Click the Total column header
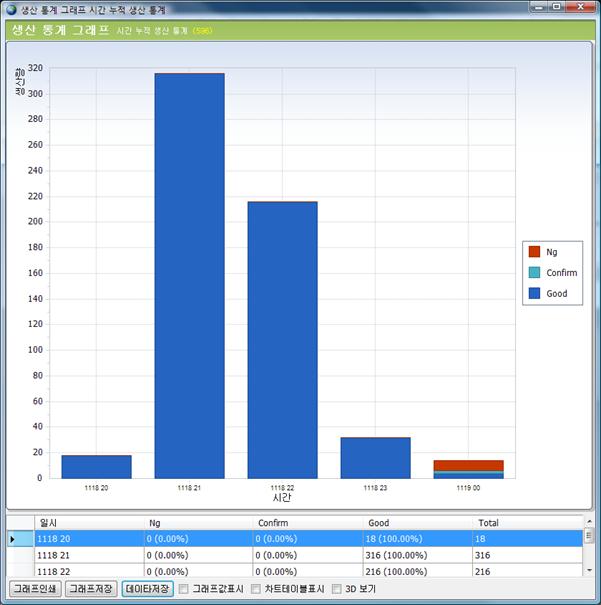This screenshot has height=605, width=601. click(527, 523)
